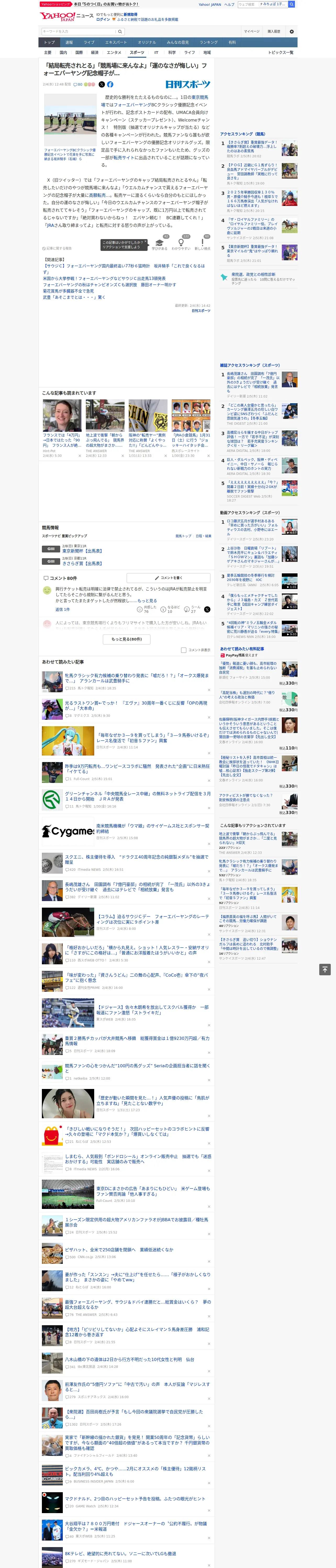Image resolution: width=336 pixels, height=1568 pixels.
Task: Click the 日程・結果 link
Action: (x=203, y=536)
